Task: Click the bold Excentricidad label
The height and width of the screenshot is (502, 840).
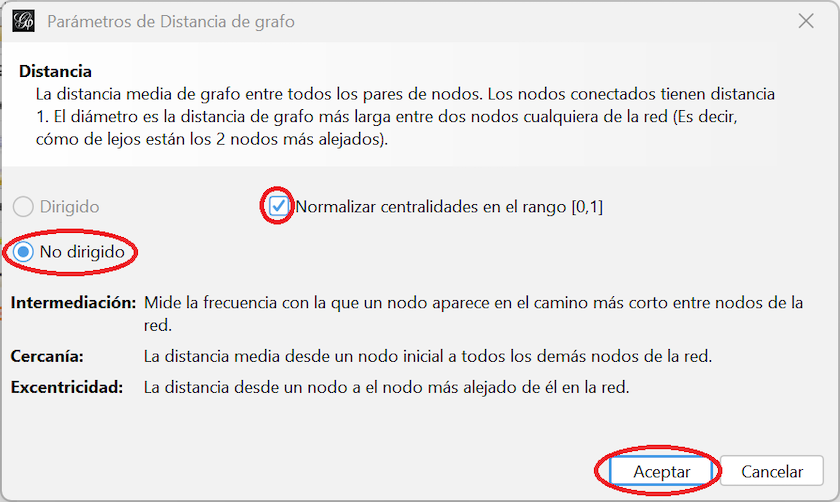Action: (x=67, y=387)
